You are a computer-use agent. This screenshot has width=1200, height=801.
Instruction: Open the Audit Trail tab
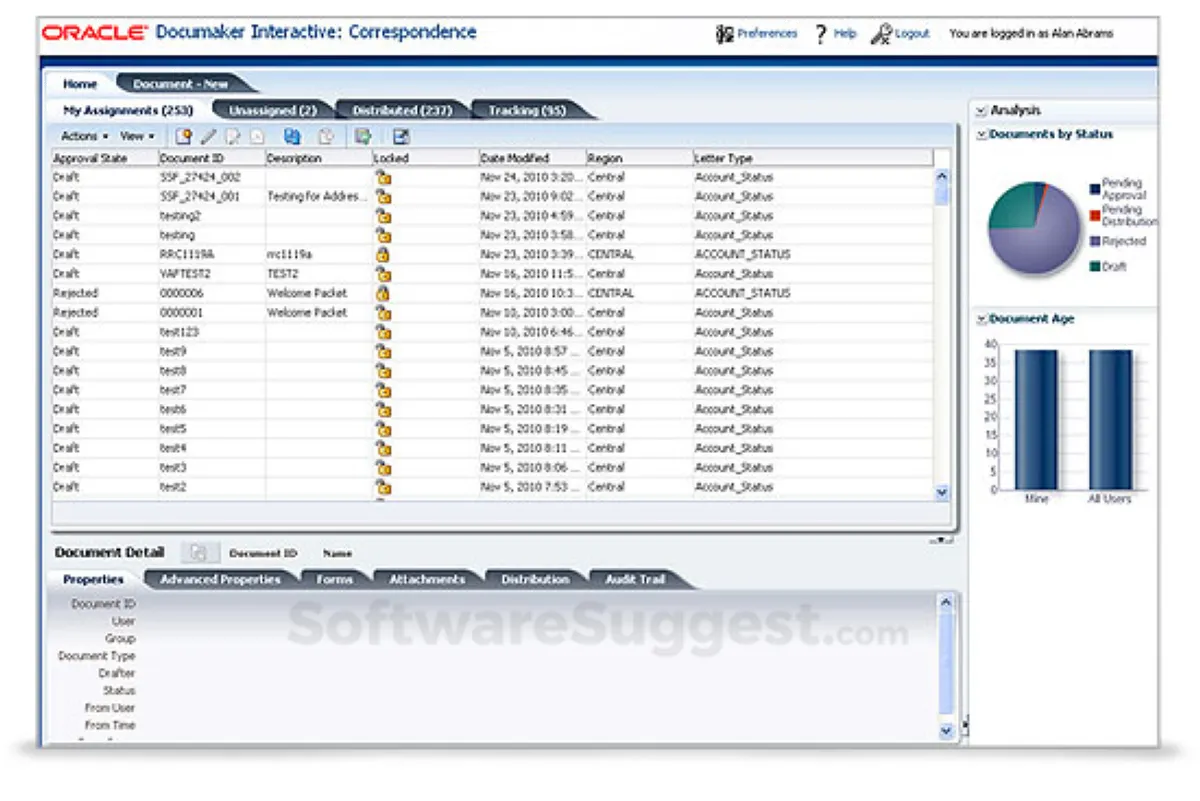point(635,579)
